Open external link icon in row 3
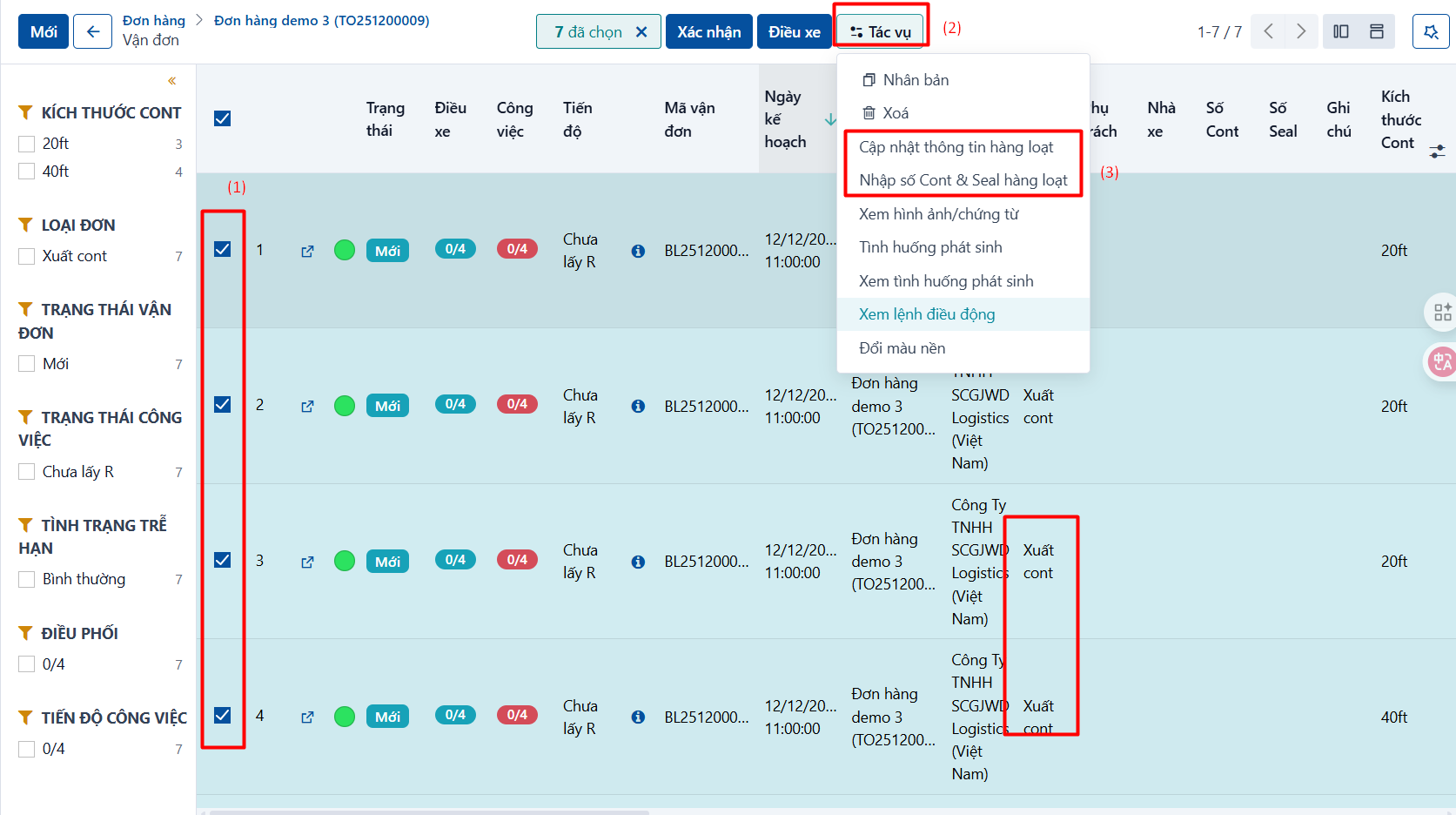This screenshot has width=1456, height=815. [307, 562]
